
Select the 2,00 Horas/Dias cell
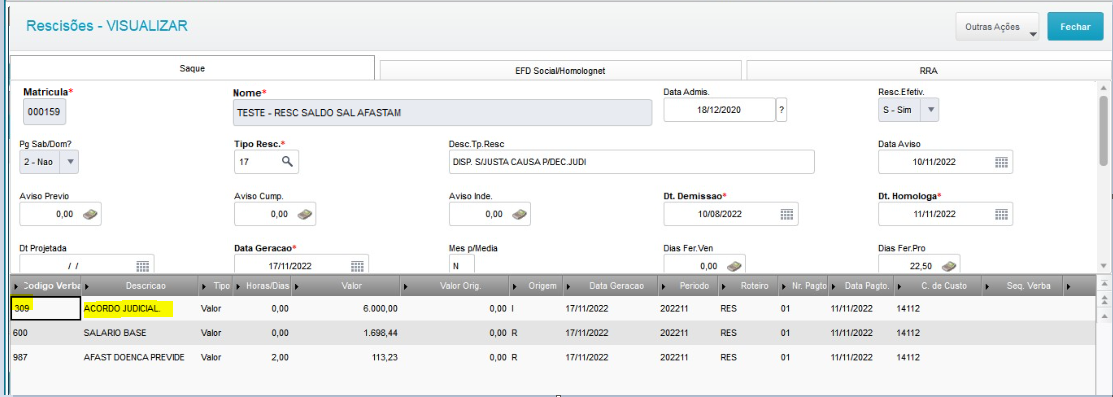click(263, 357)
